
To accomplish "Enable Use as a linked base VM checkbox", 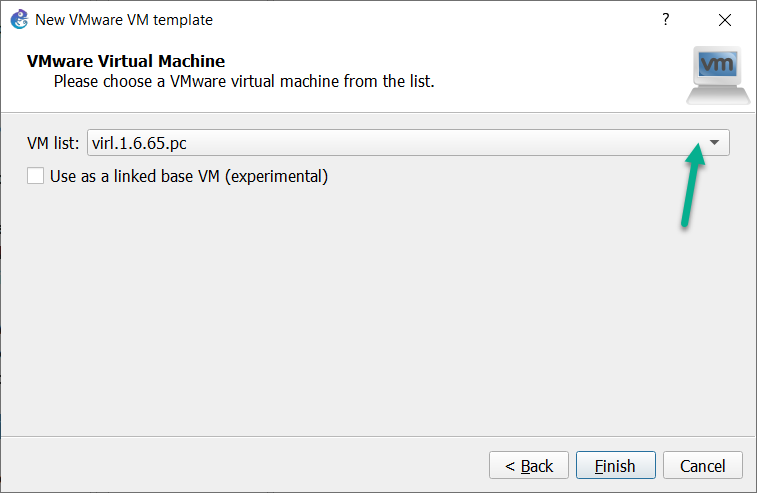I will pyautogui.click(x=35, y=176).
